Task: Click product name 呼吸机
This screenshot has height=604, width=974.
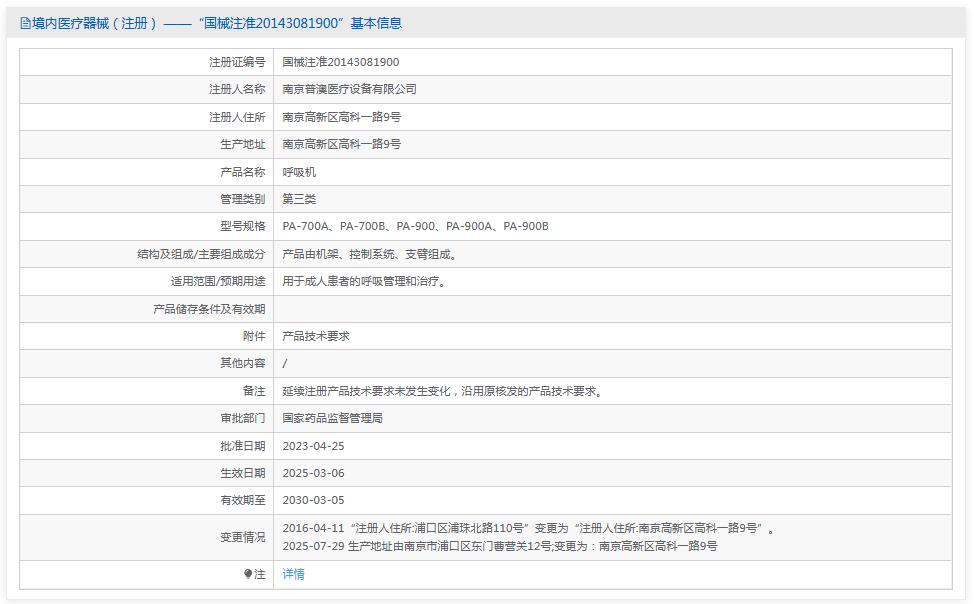Action: (299, 172)
